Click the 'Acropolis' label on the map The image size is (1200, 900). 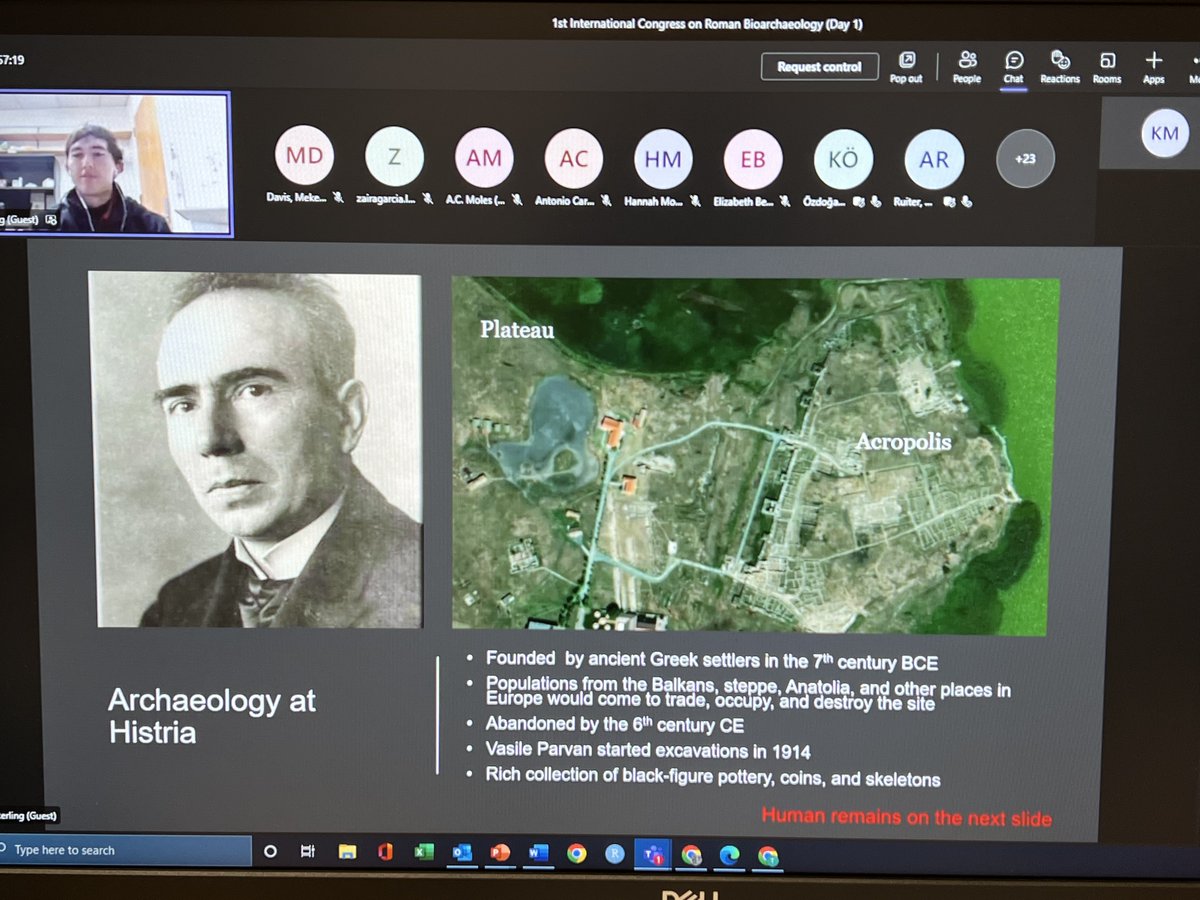point(903,442)
